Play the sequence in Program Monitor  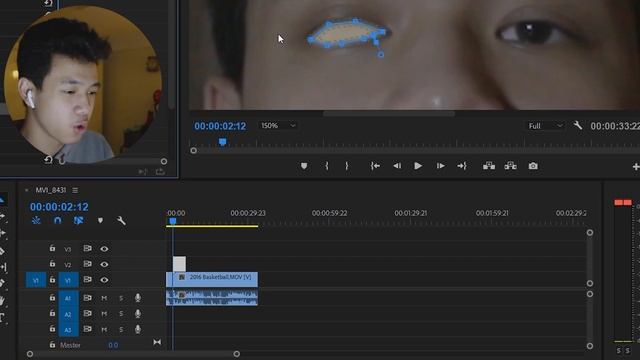418,166
